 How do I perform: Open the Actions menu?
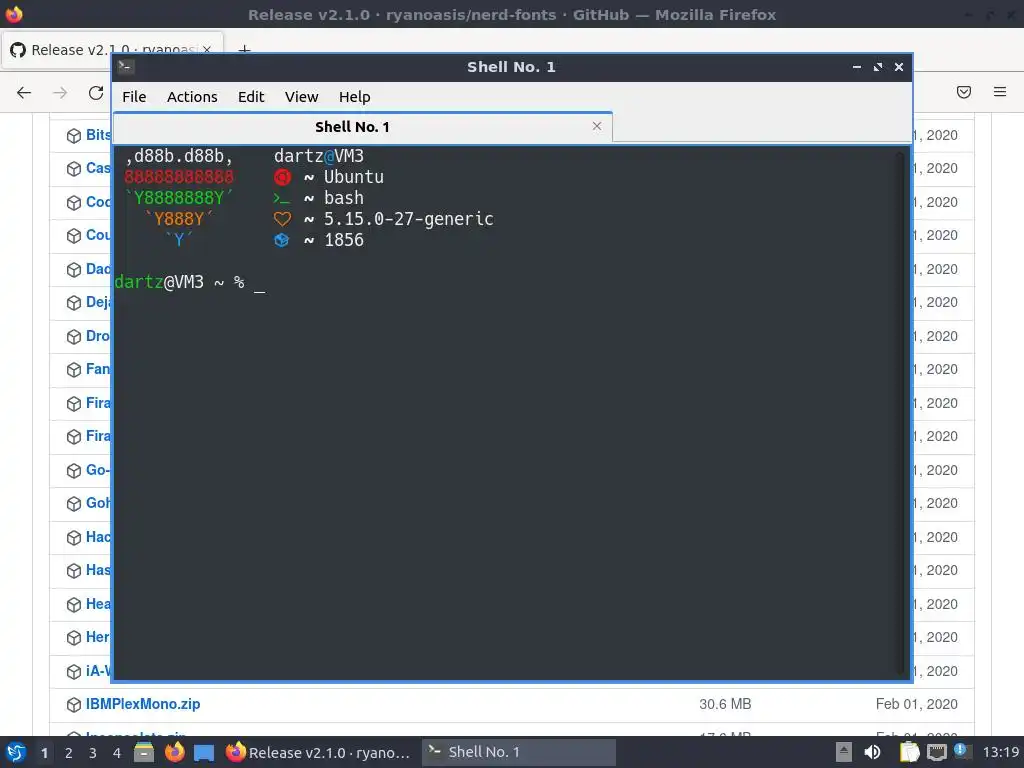[192, 97]
